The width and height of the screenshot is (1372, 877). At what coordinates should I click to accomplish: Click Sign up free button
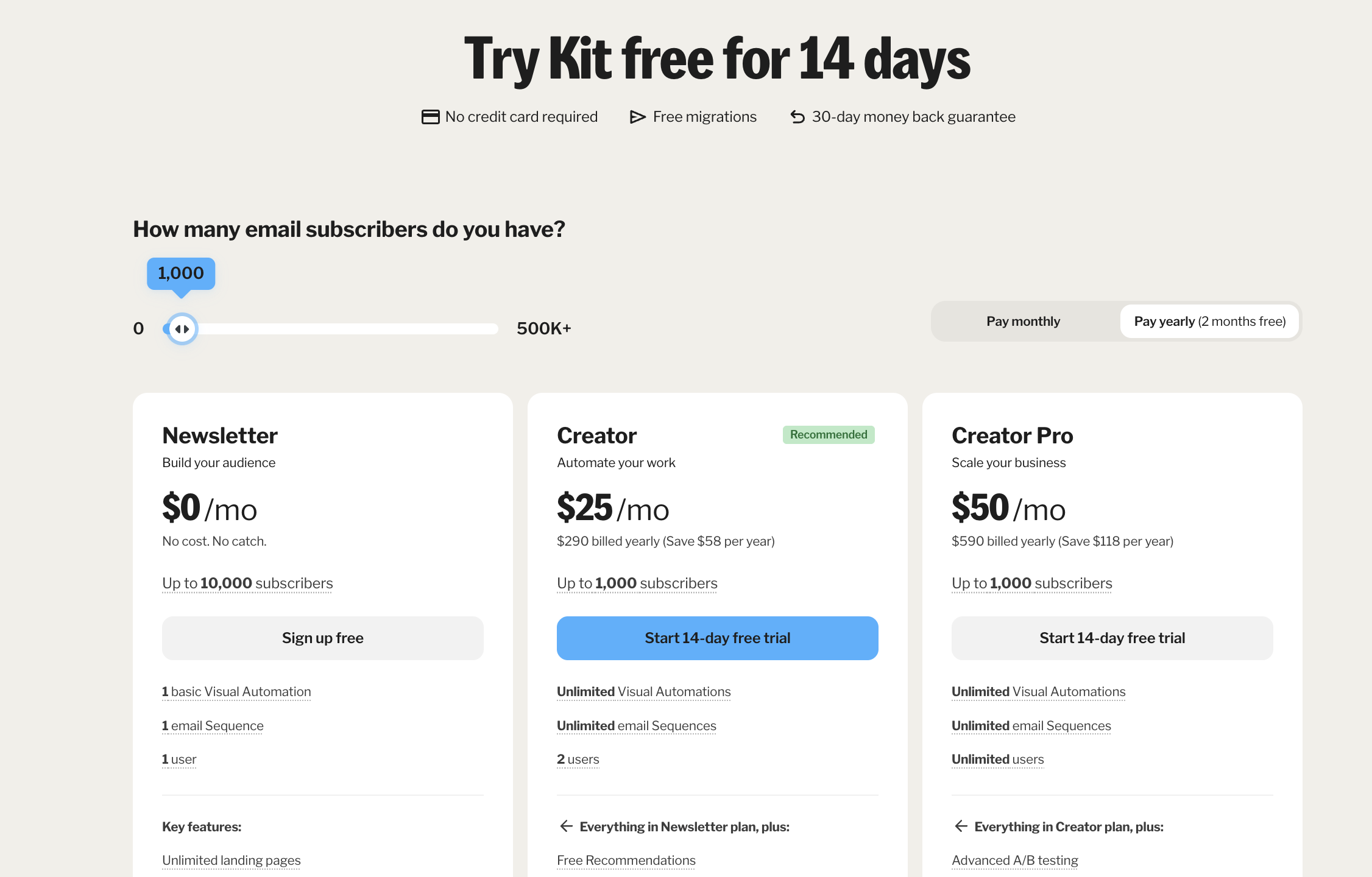[323, 638]
